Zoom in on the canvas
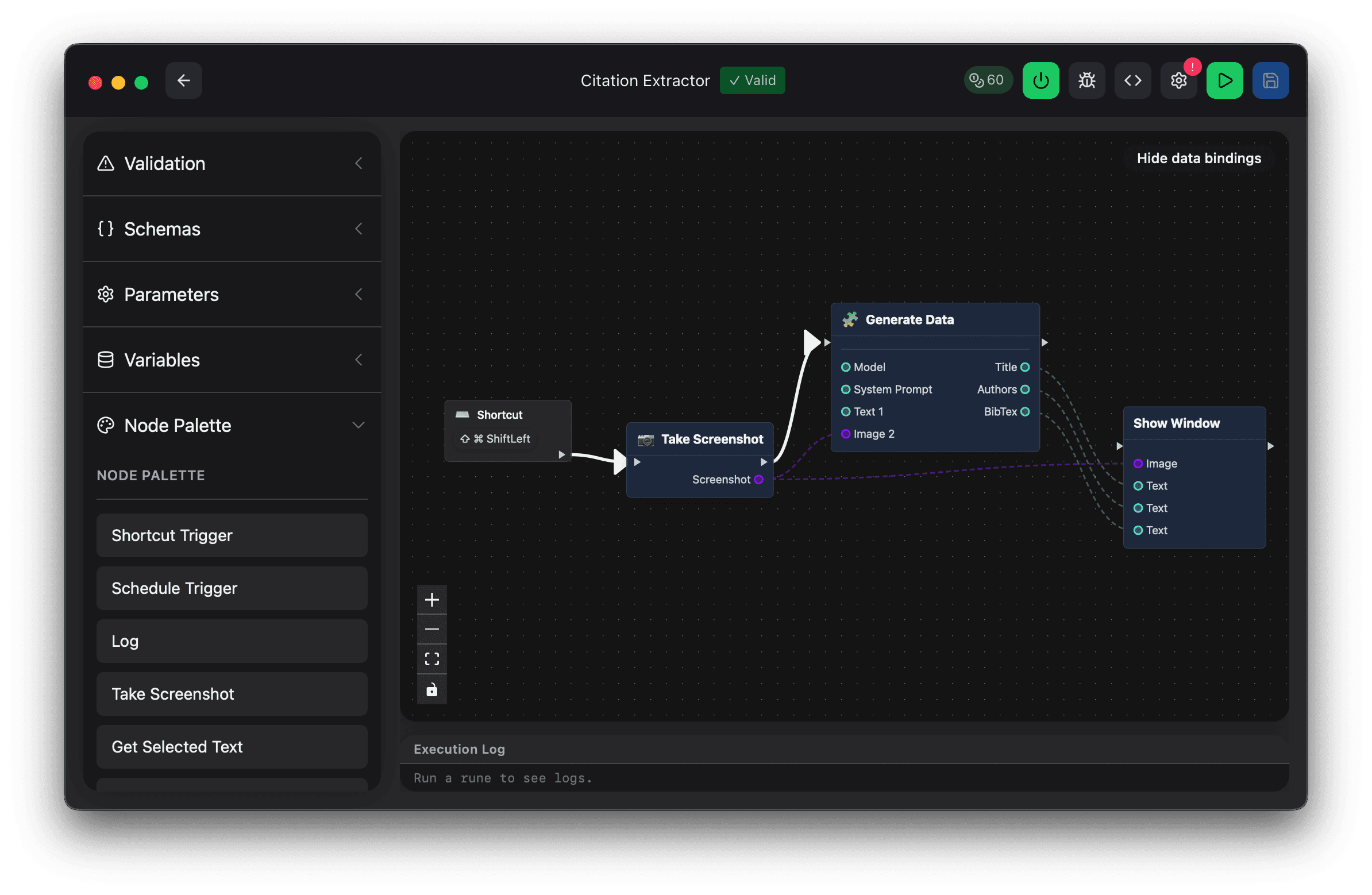The height and width of the screenshot is (895, 1372). [x=432, y=600]
